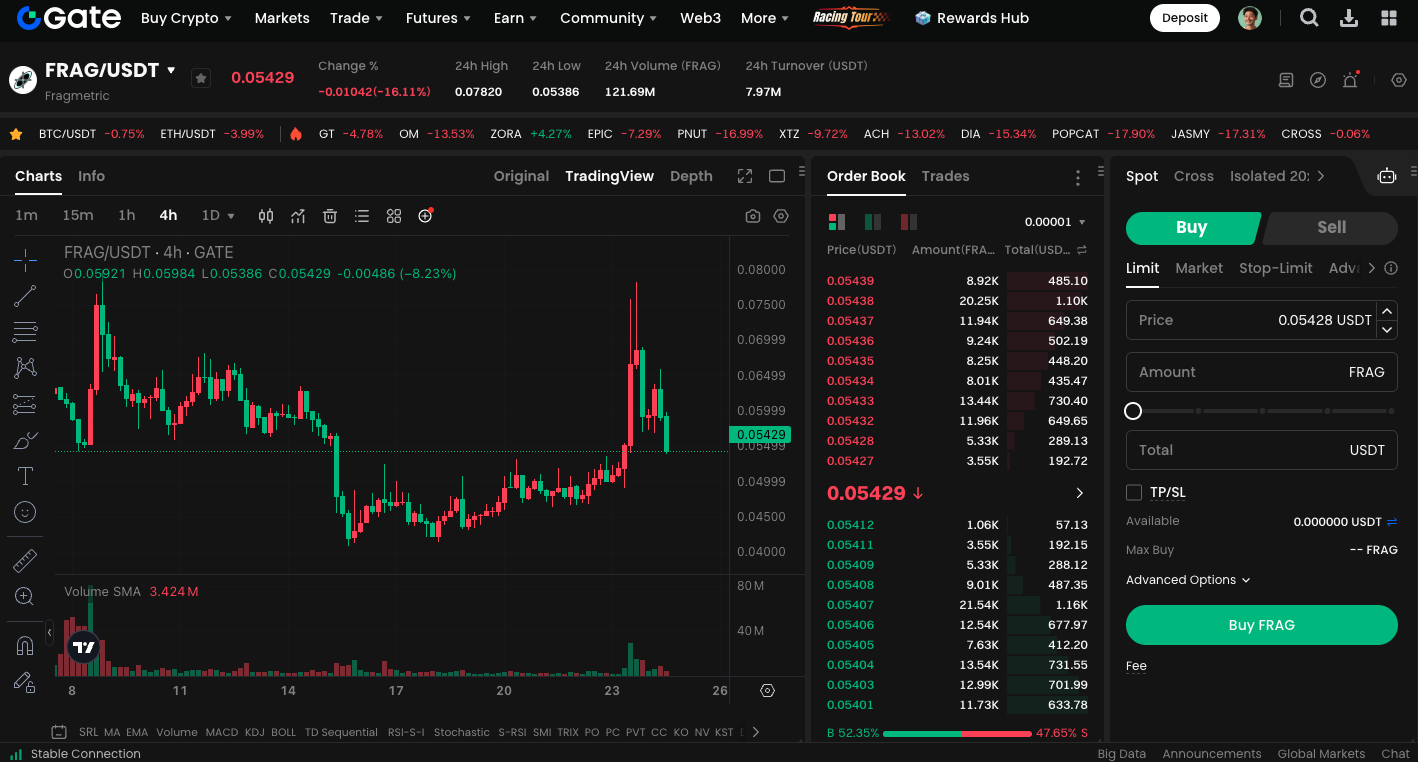Open chart settings gear beside camera
Screen dimensions: 1418x762
pos(781,216)
